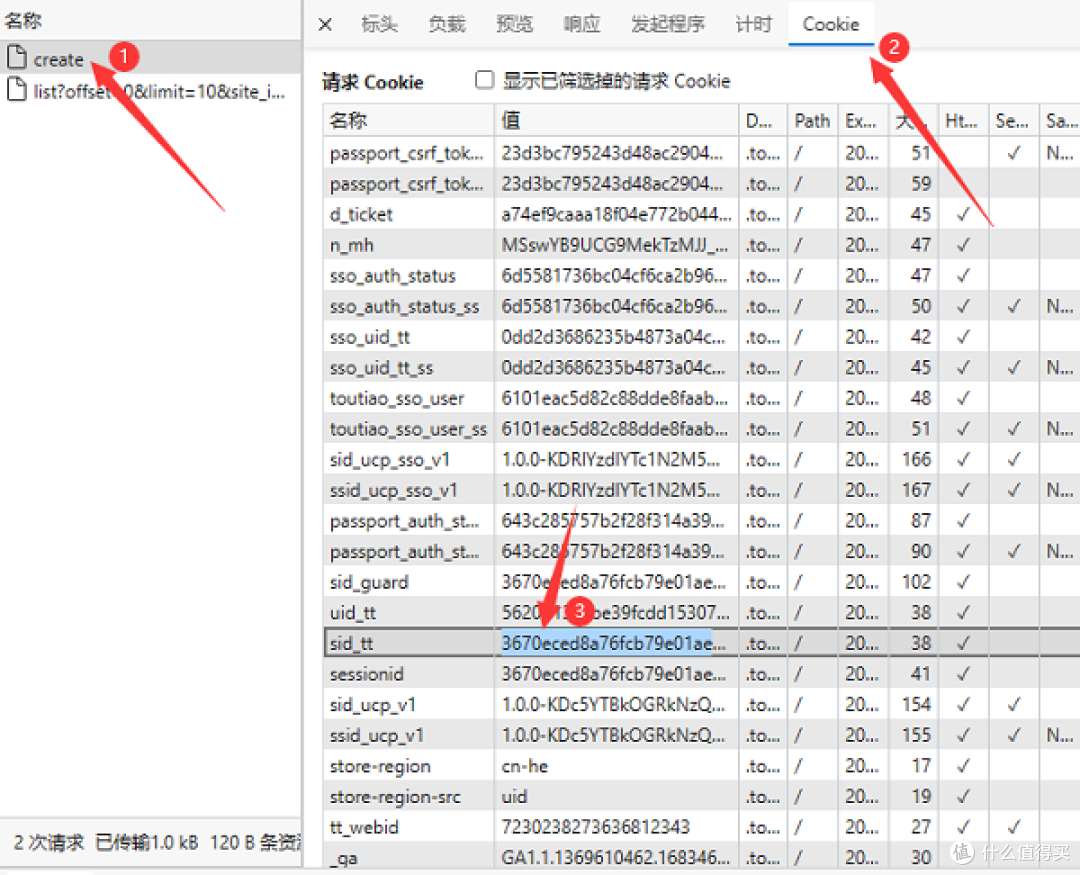Click the '2 次请求' status bar entry
Screen dimensions: 1080x875
tap(48, 843)
